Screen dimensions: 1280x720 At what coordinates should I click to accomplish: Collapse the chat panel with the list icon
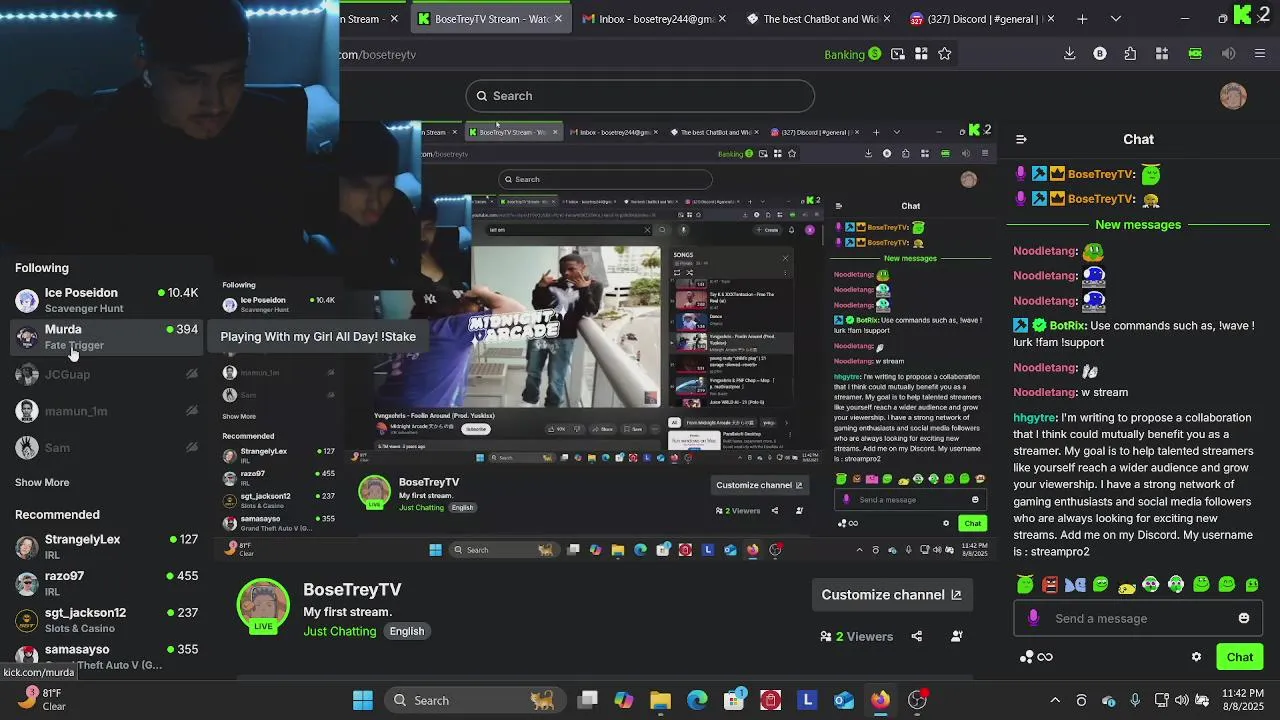pos(1021,140)
